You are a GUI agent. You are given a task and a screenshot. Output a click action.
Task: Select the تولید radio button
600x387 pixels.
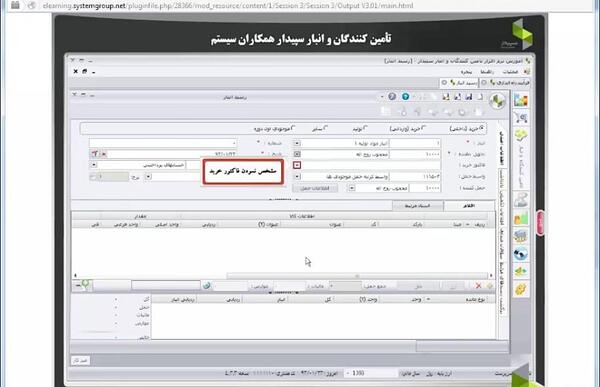(x=365, y=127)
